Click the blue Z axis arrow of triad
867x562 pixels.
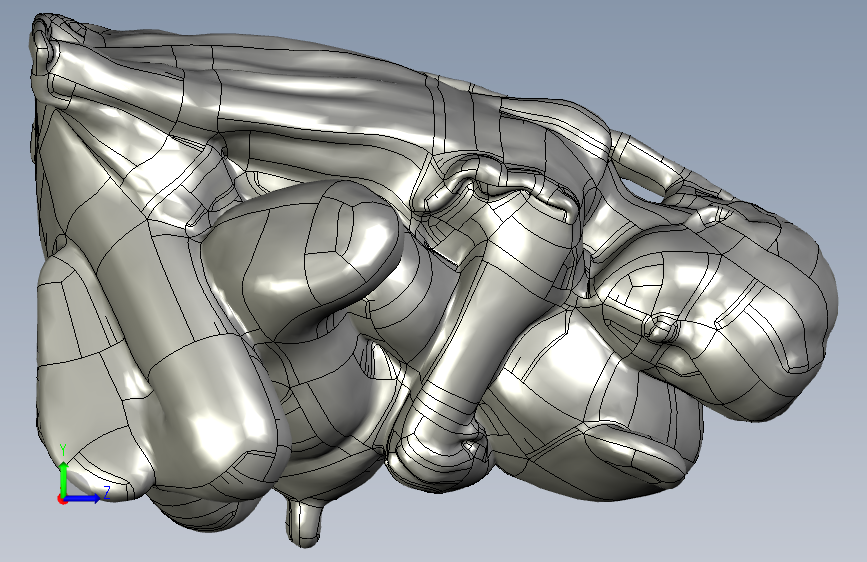click(x=82, y=498)
